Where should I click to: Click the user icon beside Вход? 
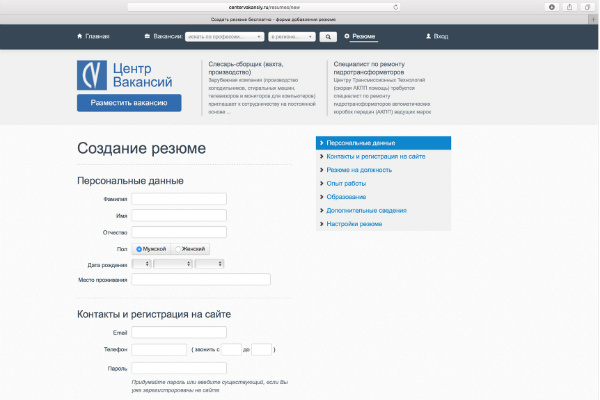tap(428, 36)
